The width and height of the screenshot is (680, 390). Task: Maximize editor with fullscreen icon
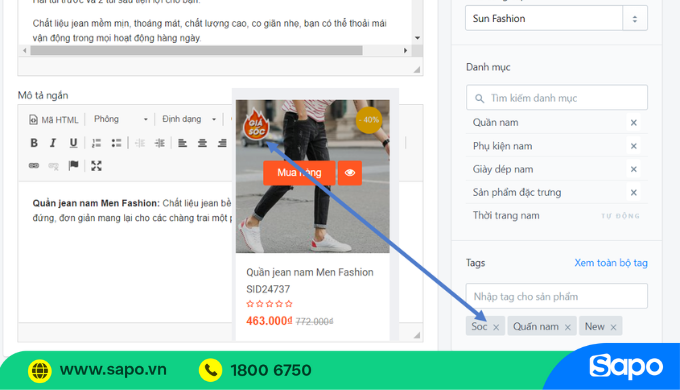pyautogui.click(x=96, y=166)
